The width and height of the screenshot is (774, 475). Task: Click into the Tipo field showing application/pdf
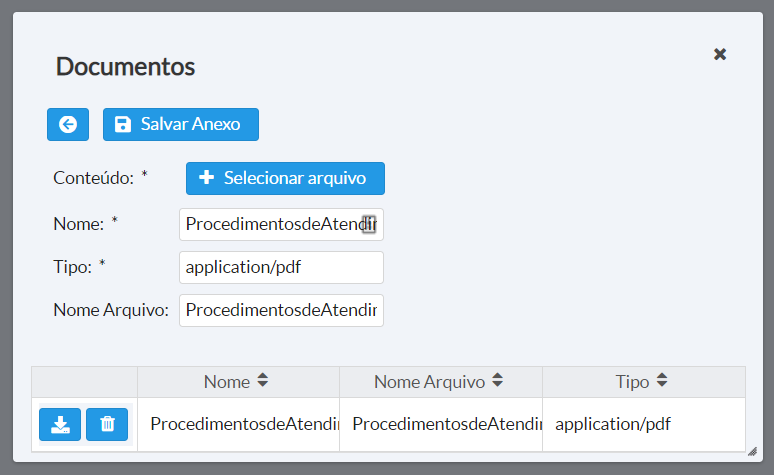281,267
